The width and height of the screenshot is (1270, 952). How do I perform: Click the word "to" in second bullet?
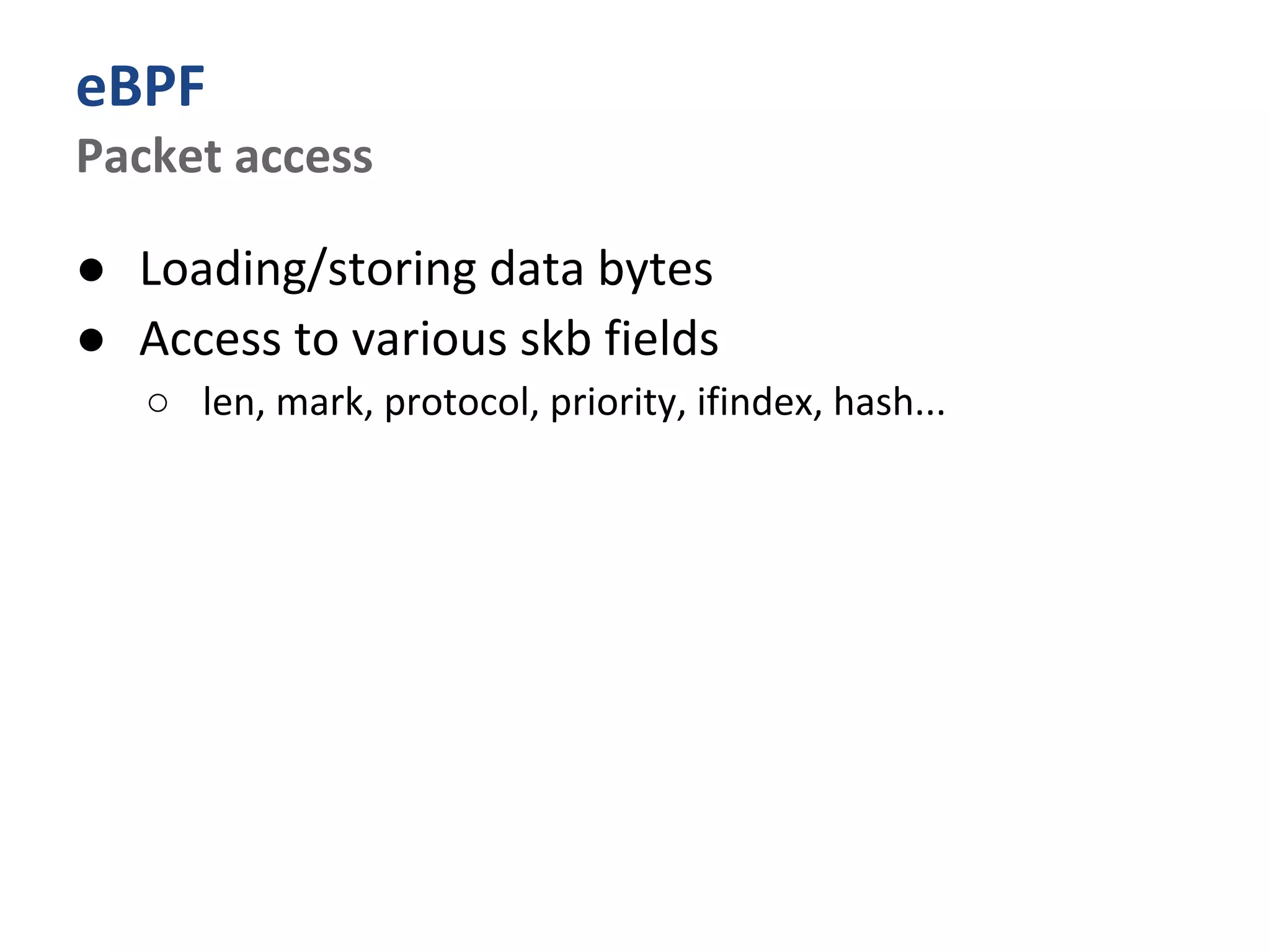pos(316,339)
